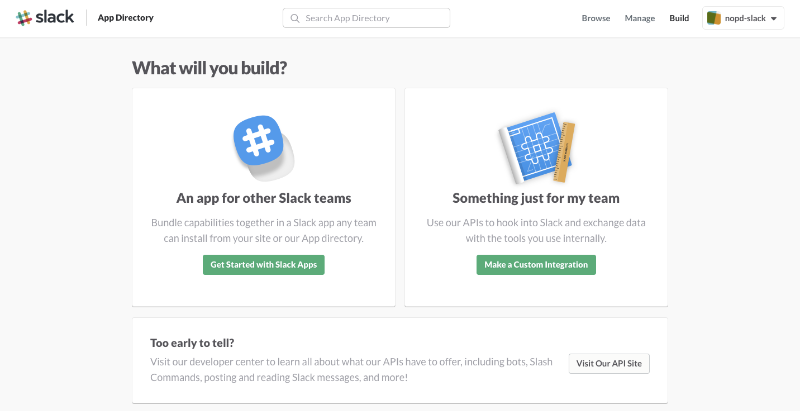Click the Slack hashtag logo icon
This screenshot has height=411, width=800.
click(24, 18)
